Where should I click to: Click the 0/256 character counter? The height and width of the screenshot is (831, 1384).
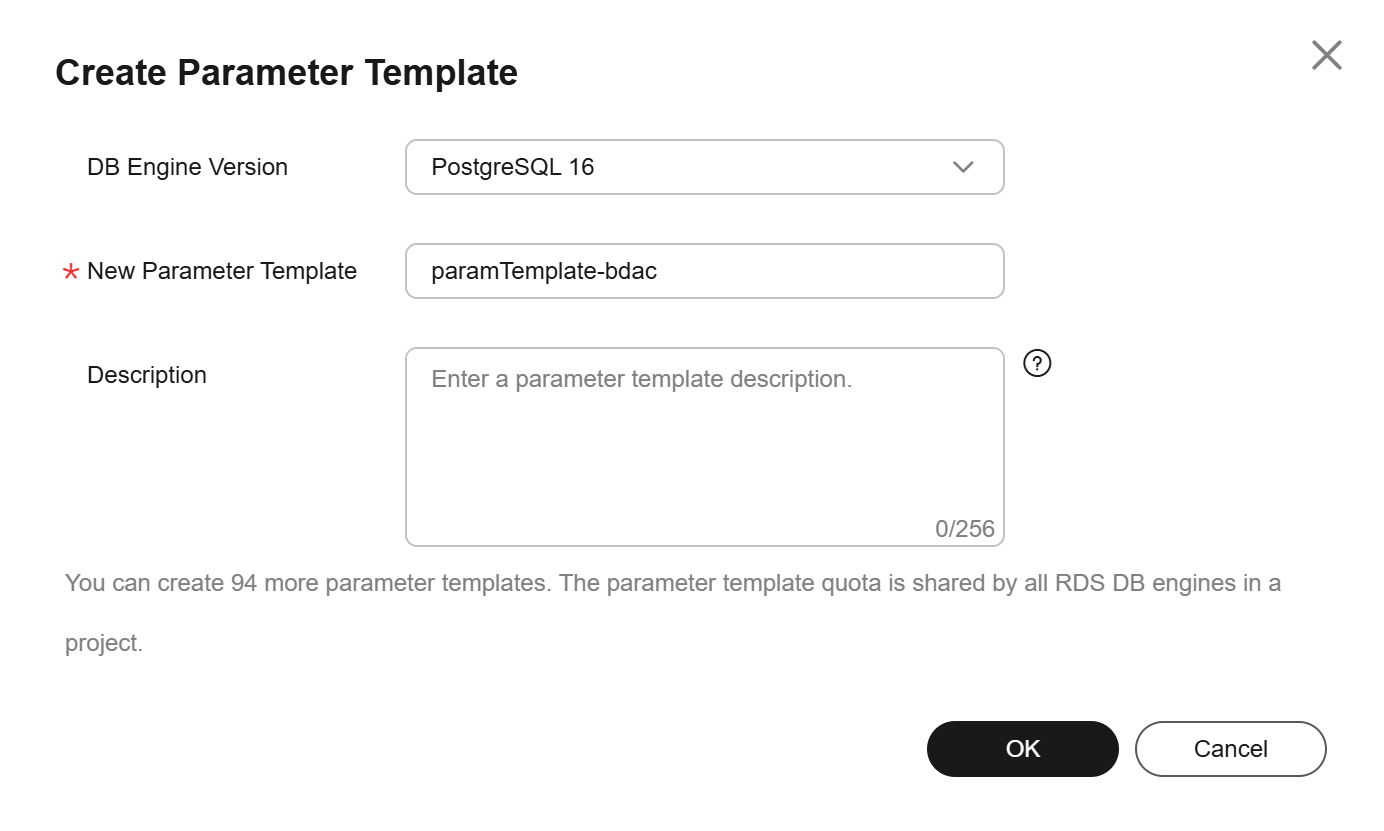965,529
